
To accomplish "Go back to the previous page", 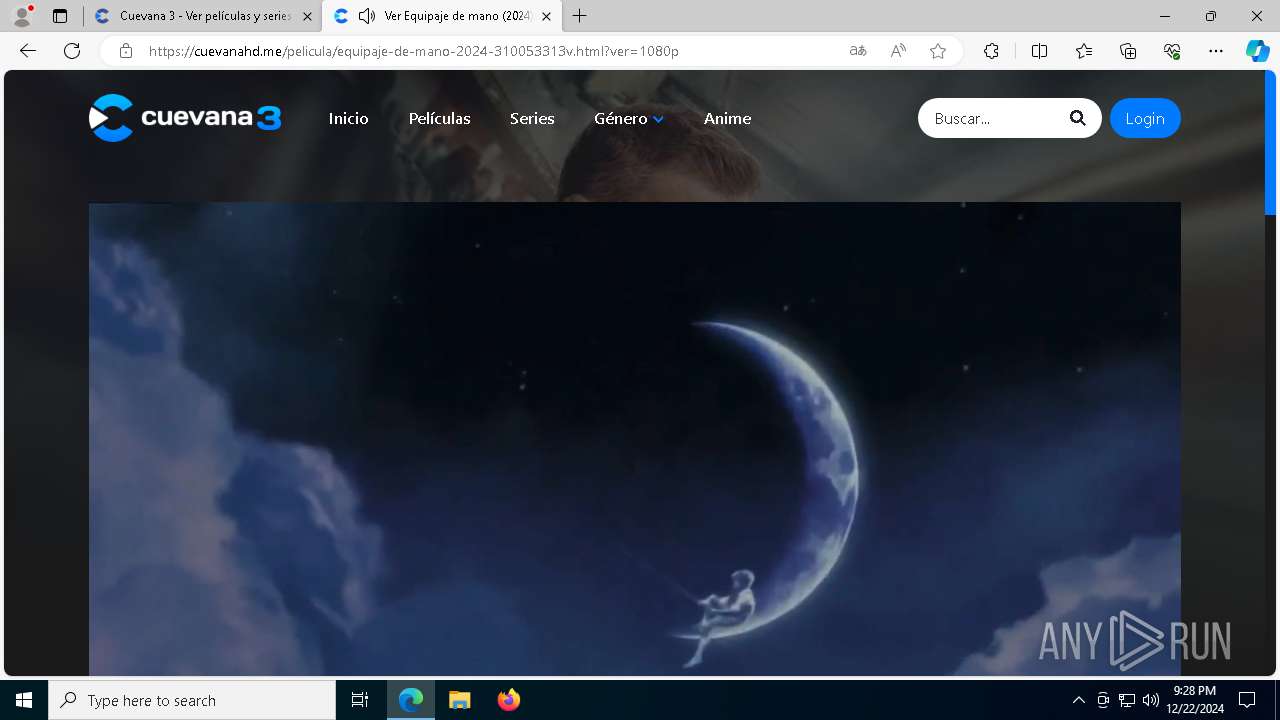I will pos(28,51).
